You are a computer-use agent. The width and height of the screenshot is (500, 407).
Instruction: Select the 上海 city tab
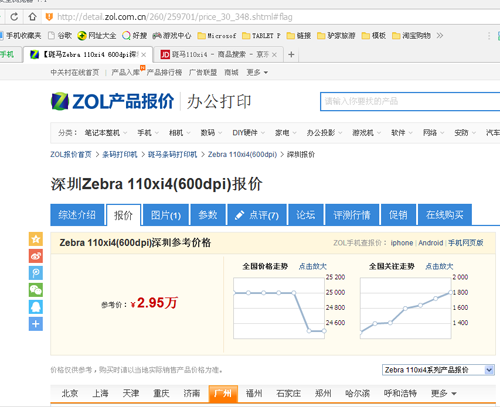100,393
